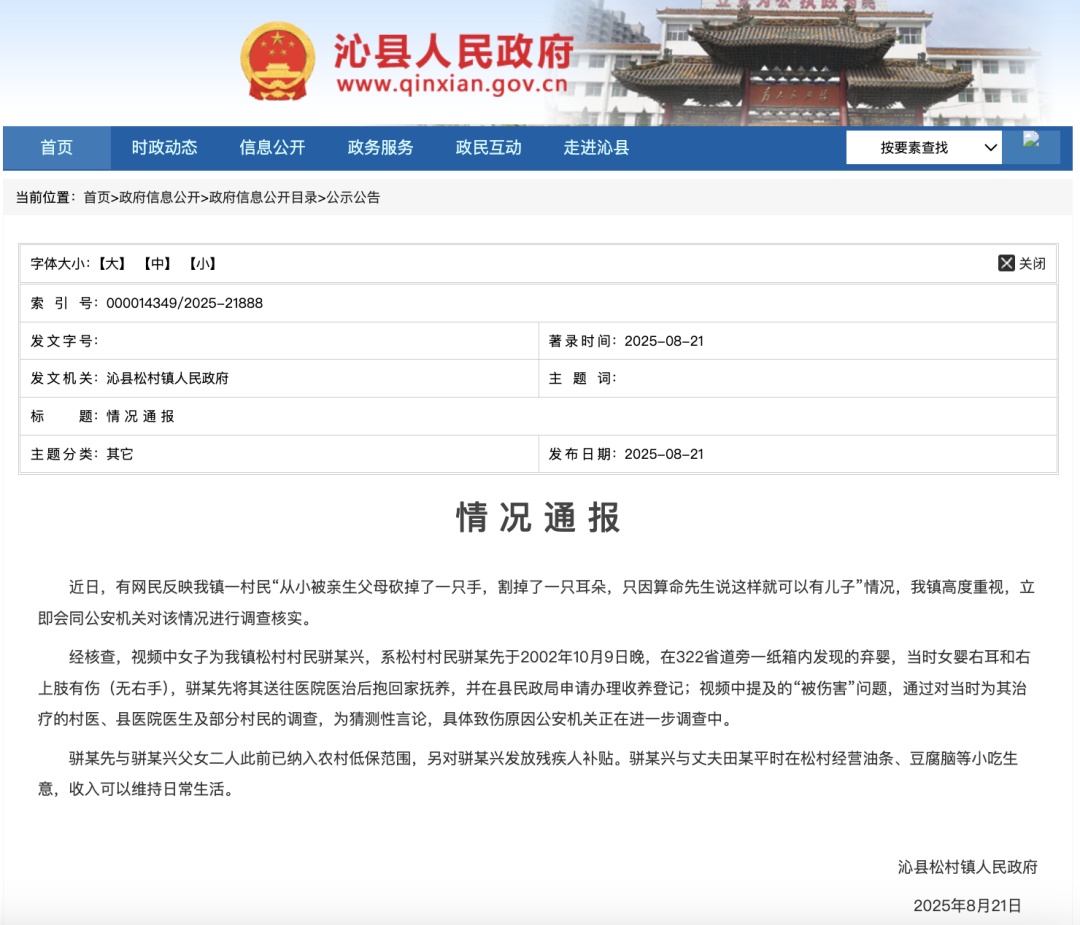Open the 时政动态 menu
The image size is (1080, 925).
pyautogui.click(x=166, y=147)
